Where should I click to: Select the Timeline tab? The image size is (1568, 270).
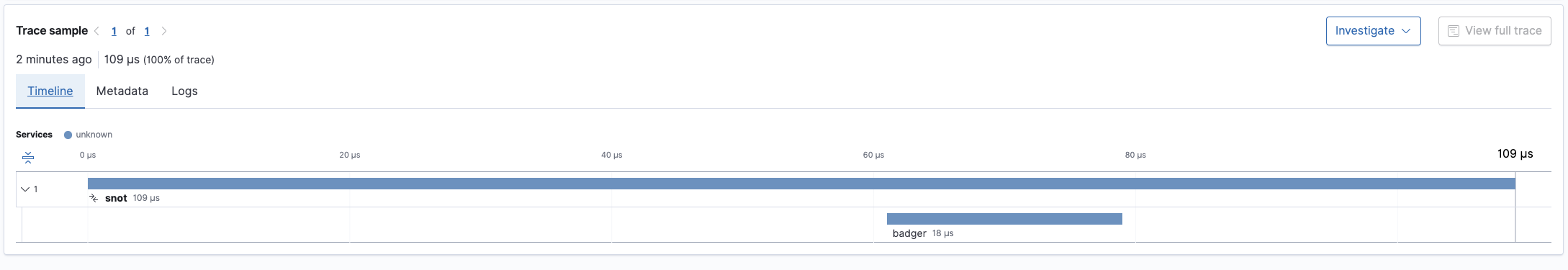click(50, 91)
